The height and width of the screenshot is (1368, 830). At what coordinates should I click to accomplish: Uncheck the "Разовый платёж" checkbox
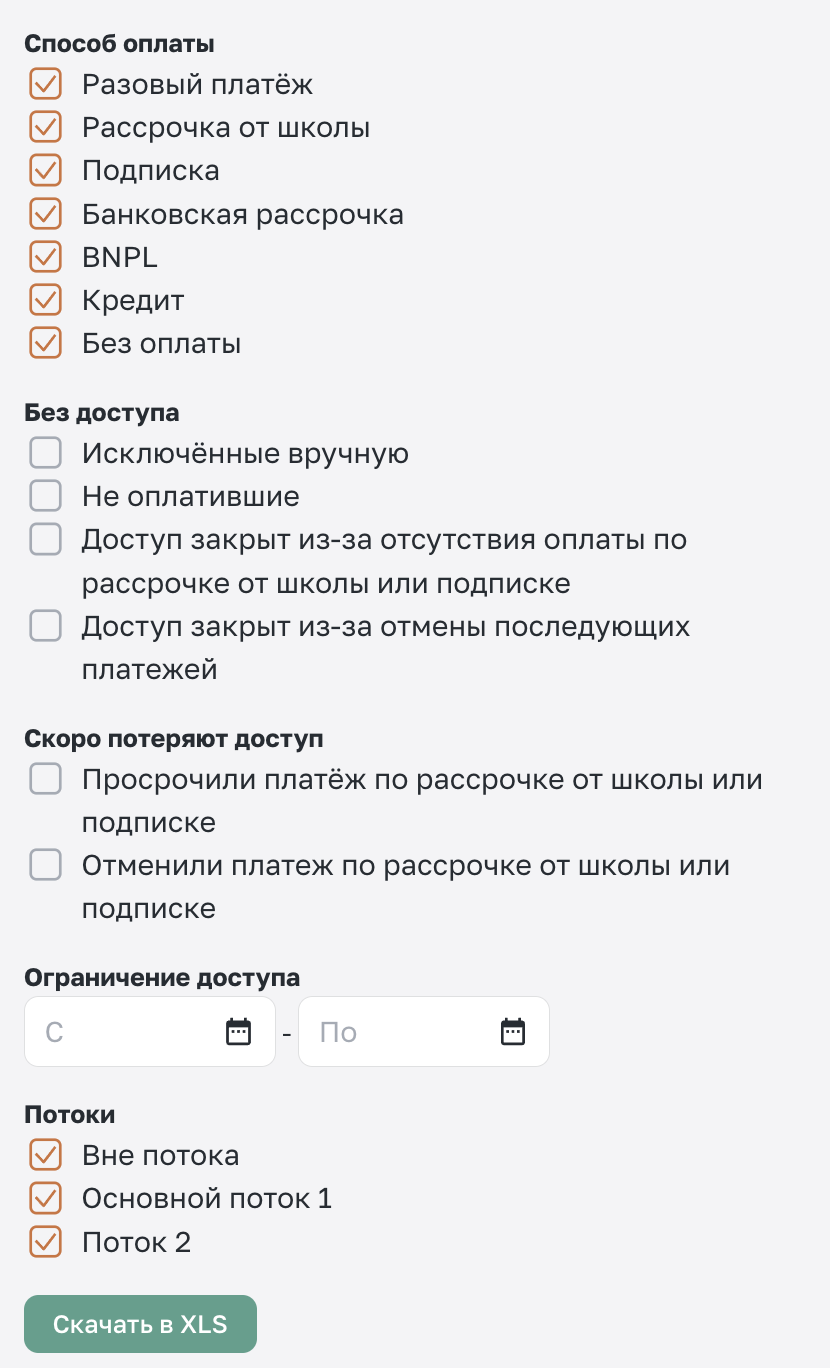pyautogui.click(x=46, y=84)
